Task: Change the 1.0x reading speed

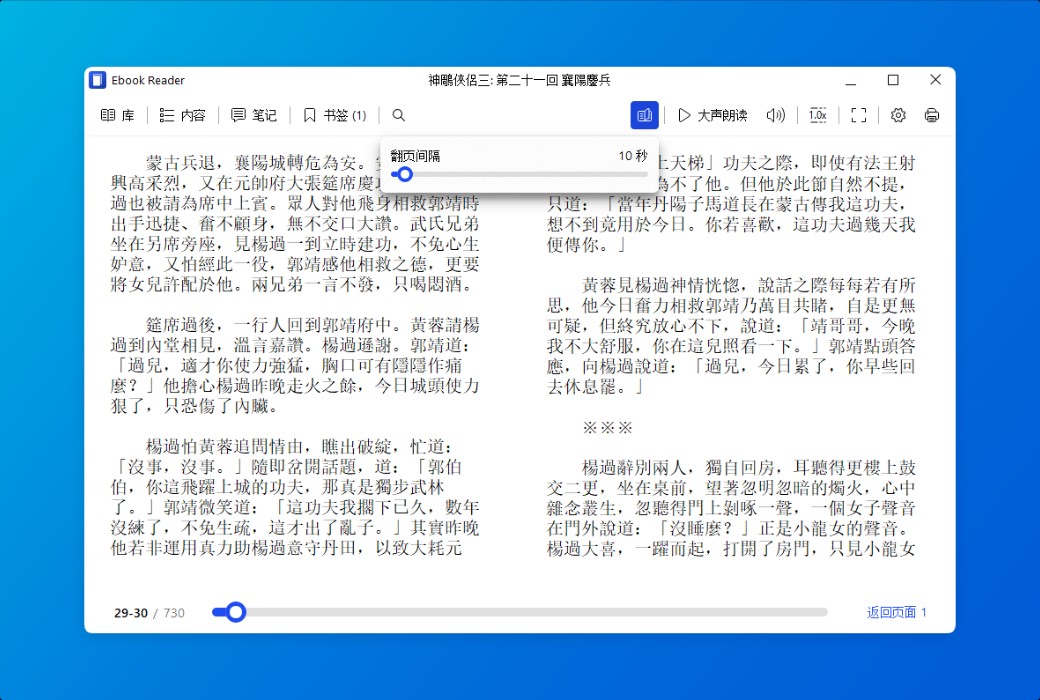Action: point(817,114)
